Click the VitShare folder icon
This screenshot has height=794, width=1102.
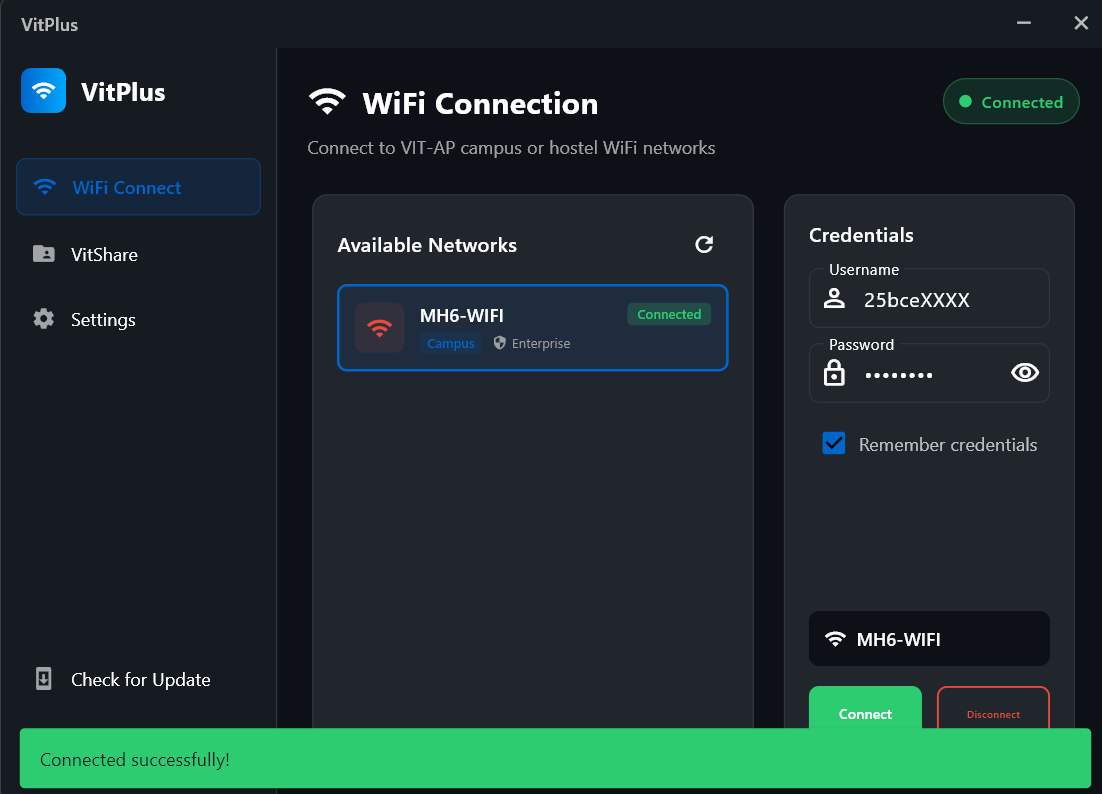44,254
